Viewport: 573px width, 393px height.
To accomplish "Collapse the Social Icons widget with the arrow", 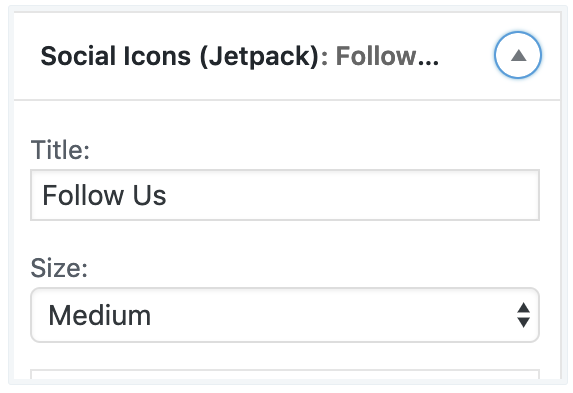I will click(x=518, y=55).
